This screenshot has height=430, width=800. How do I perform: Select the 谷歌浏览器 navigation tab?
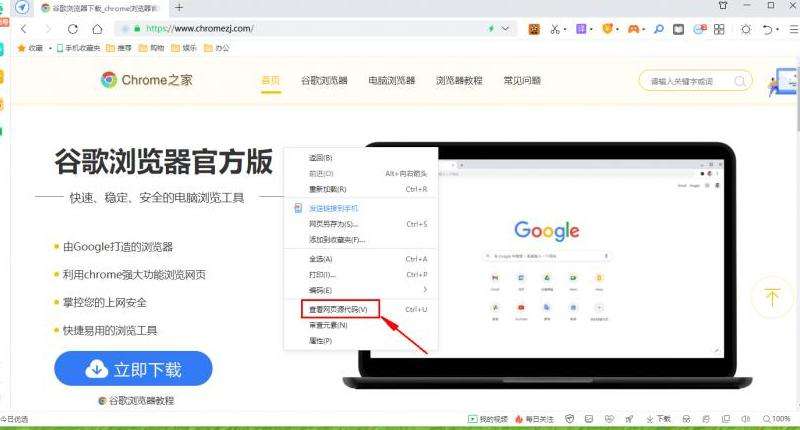[x=324, y=81]
